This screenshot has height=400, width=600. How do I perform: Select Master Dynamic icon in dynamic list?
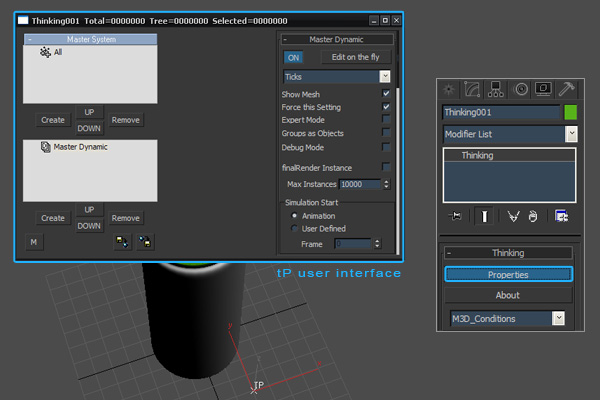46,147
